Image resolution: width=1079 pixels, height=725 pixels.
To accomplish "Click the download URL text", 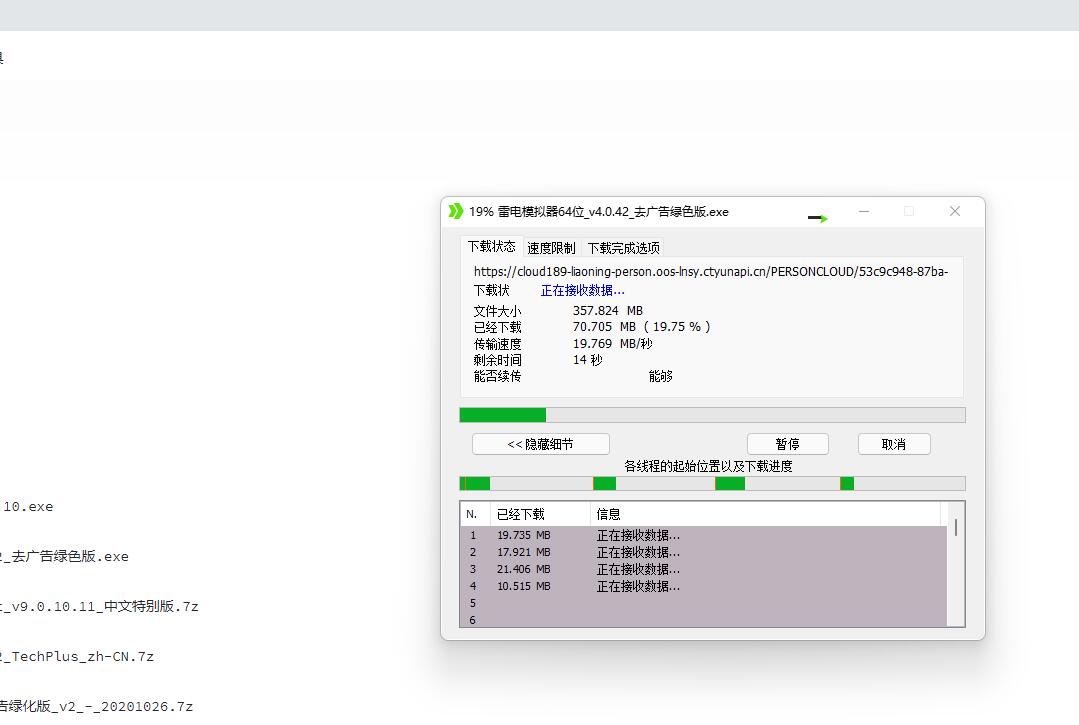I will tap(711, 272).
